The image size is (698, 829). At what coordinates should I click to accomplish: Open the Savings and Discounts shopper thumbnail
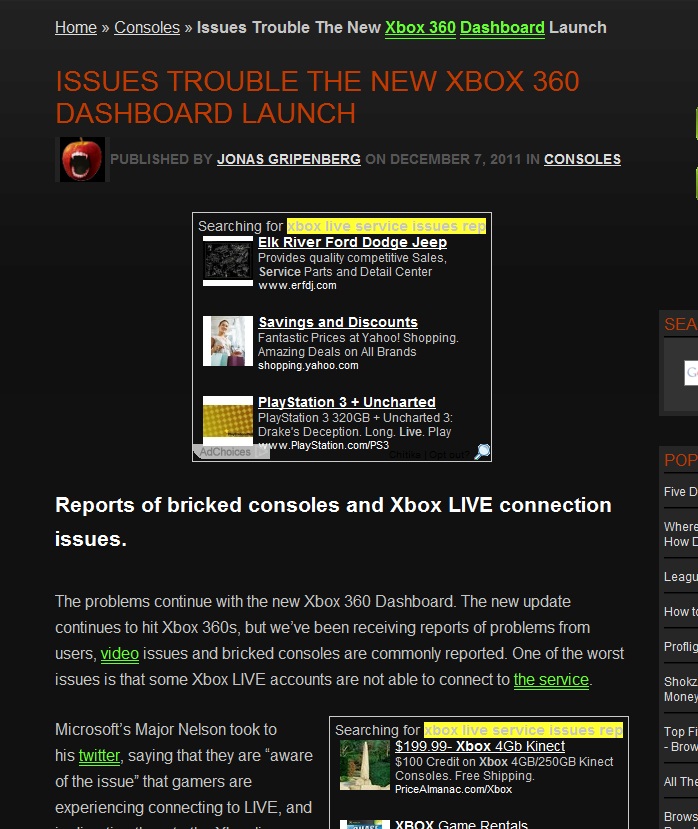[x=228, y=341]
